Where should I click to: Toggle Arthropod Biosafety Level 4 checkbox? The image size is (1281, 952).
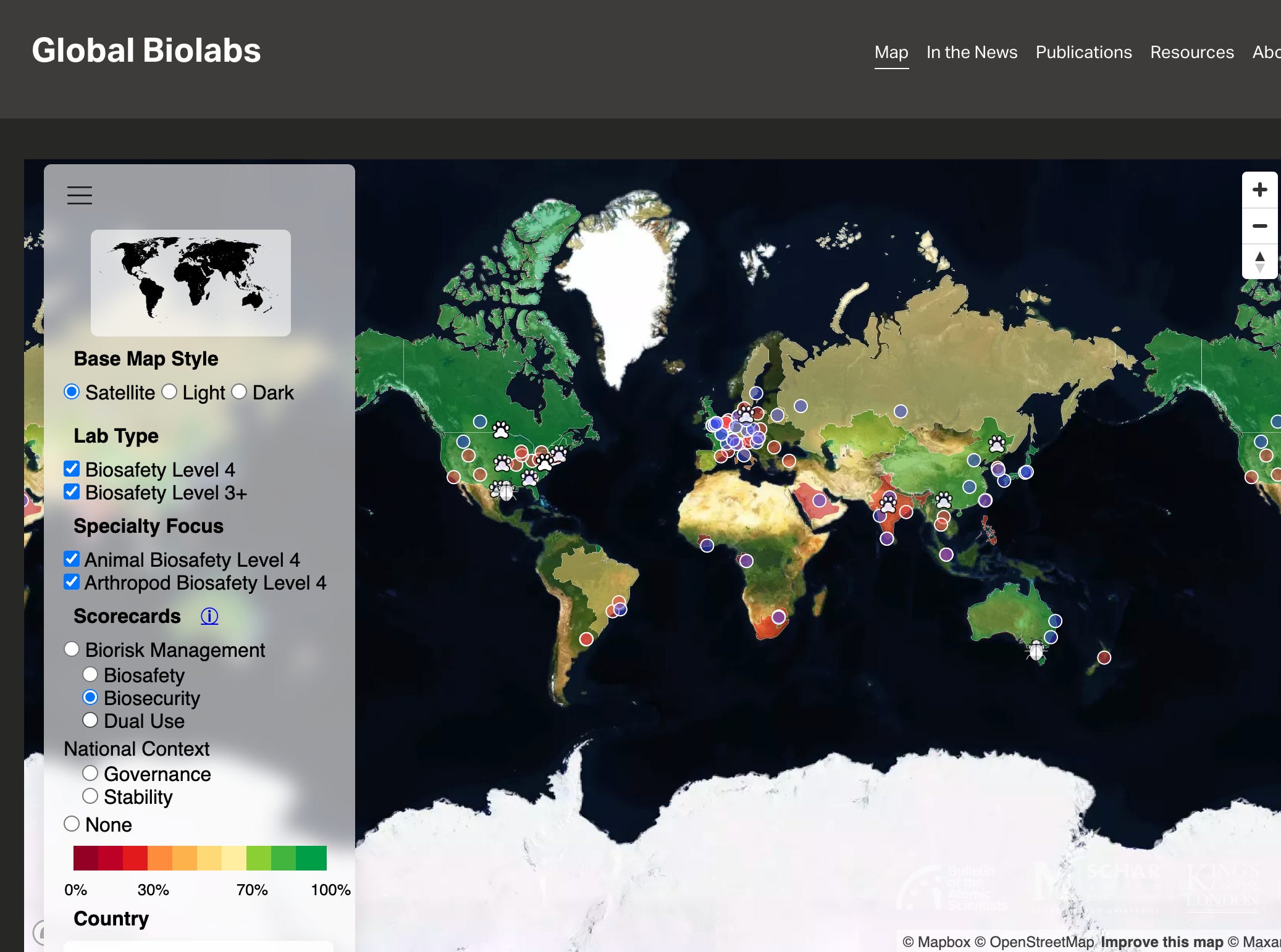(72, 582)
